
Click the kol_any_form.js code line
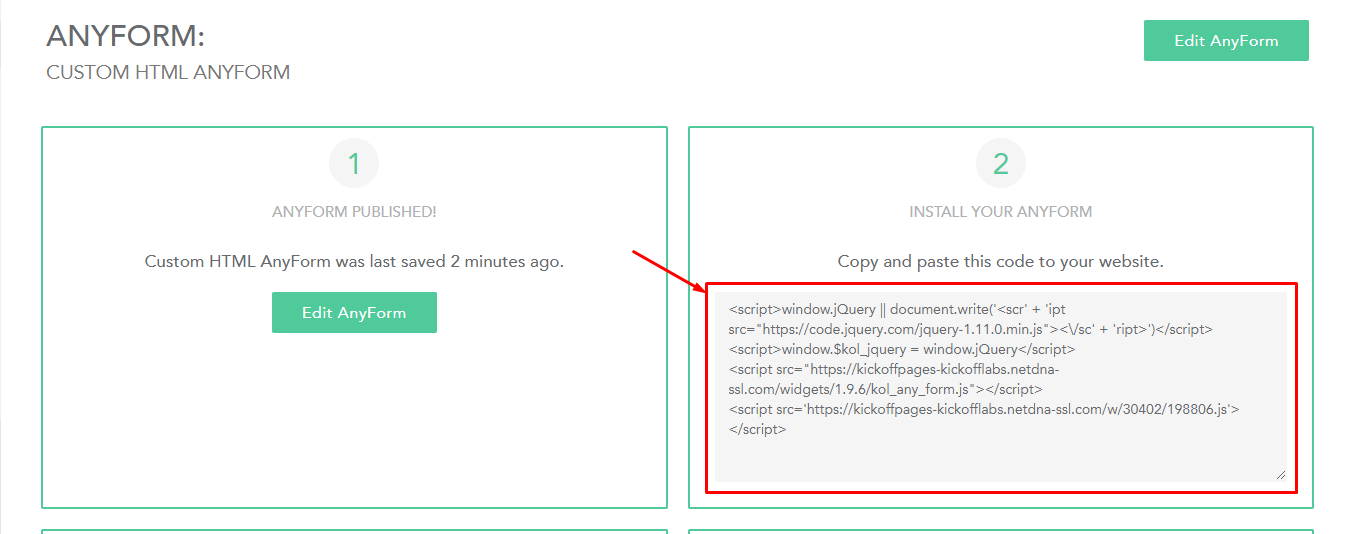point(886,389)
